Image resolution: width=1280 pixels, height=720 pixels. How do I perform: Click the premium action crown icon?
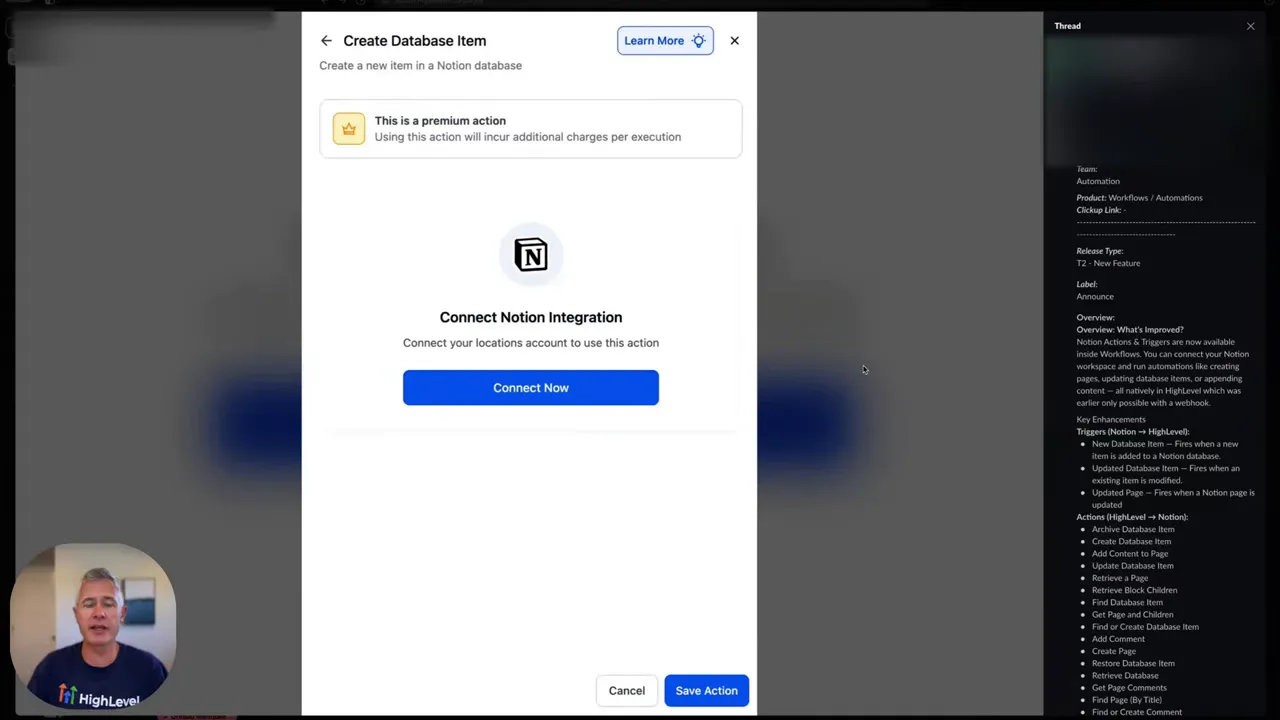point(348,128)
